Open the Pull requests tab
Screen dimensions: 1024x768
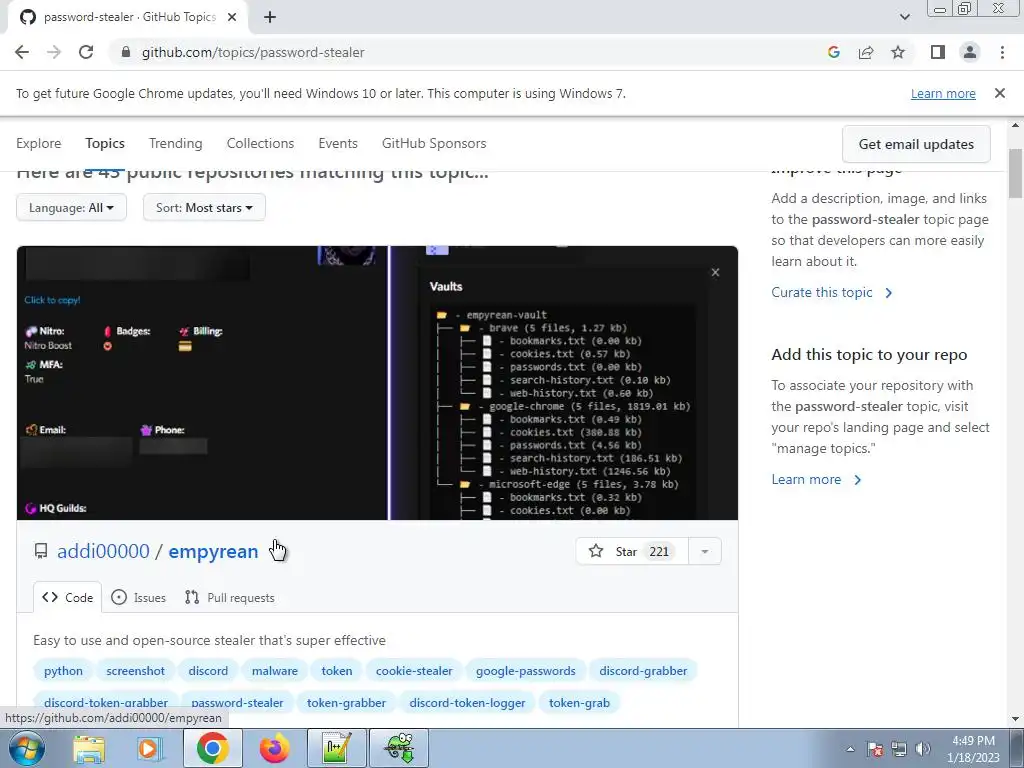tap(230, 598)
